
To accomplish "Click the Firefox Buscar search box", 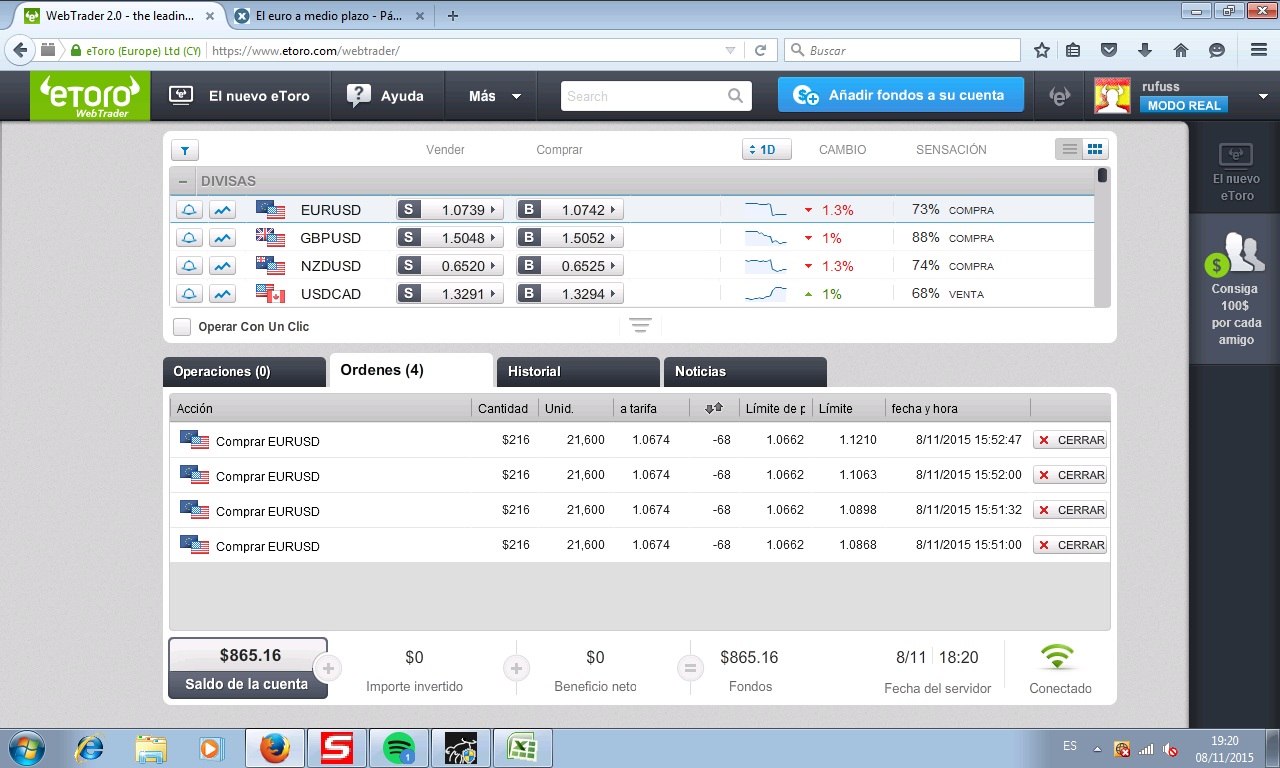I will (903, 50).
